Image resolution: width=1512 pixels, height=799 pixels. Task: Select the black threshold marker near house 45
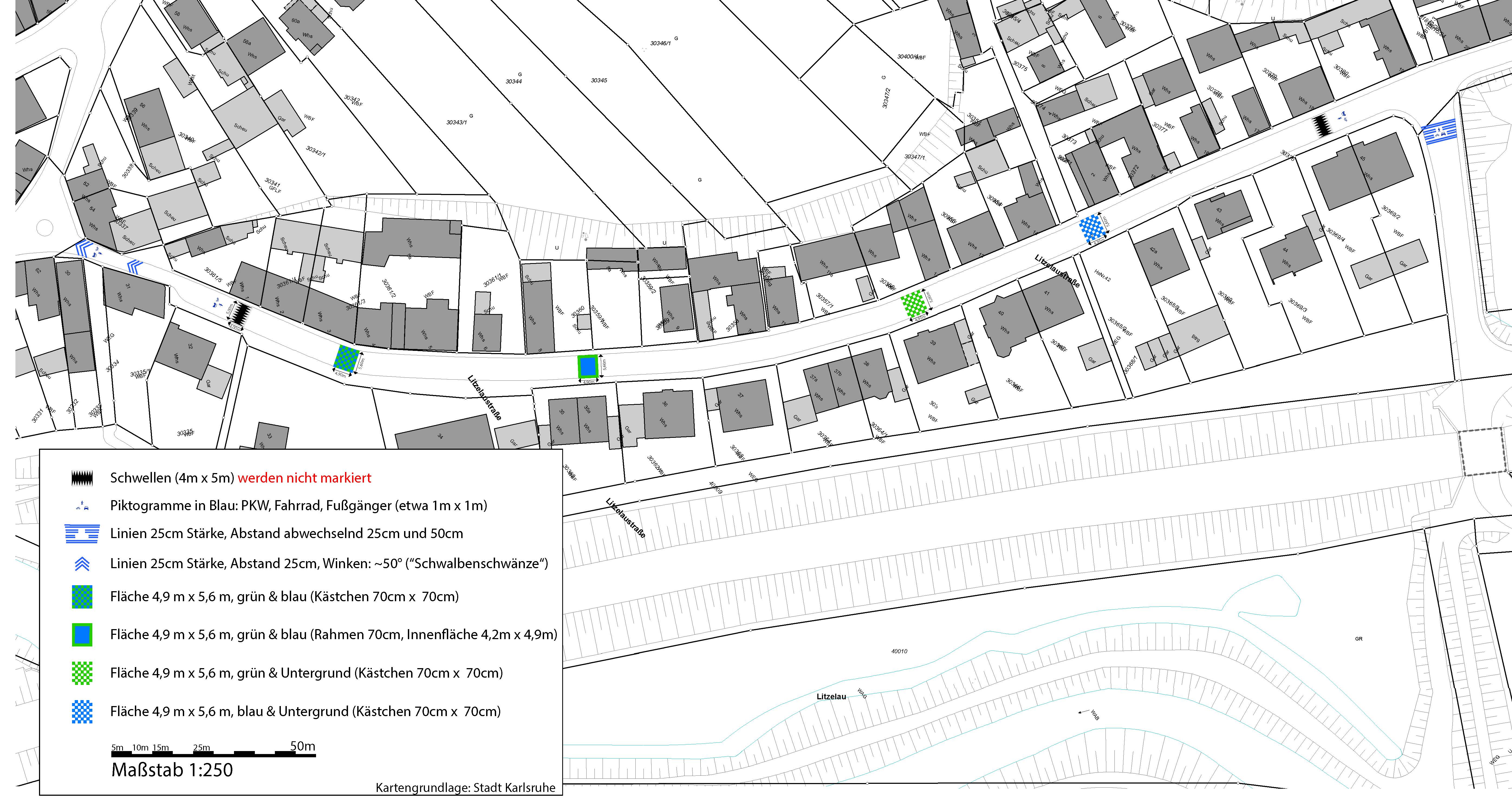[x=1323, y=126]
